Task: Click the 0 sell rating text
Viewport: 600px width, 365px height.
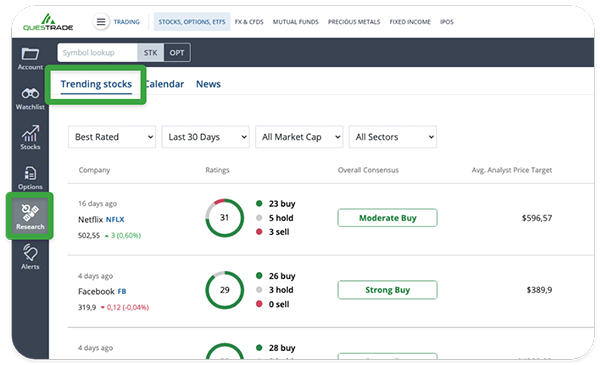Action: tap(279, 305)
